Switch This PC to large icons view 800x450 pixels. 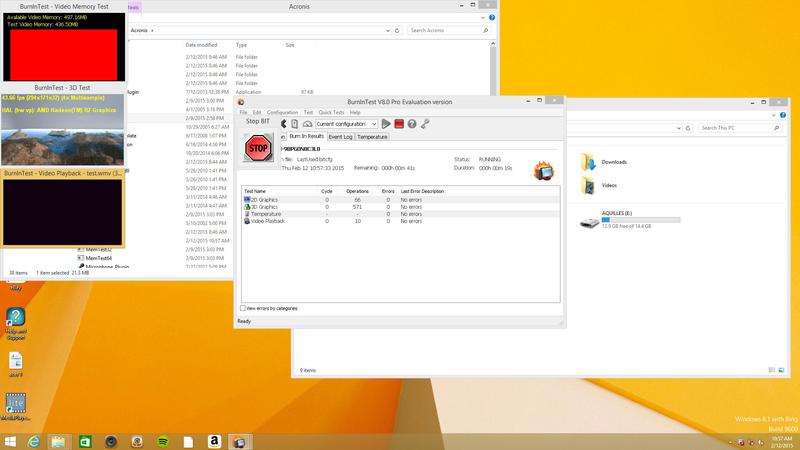781,370
